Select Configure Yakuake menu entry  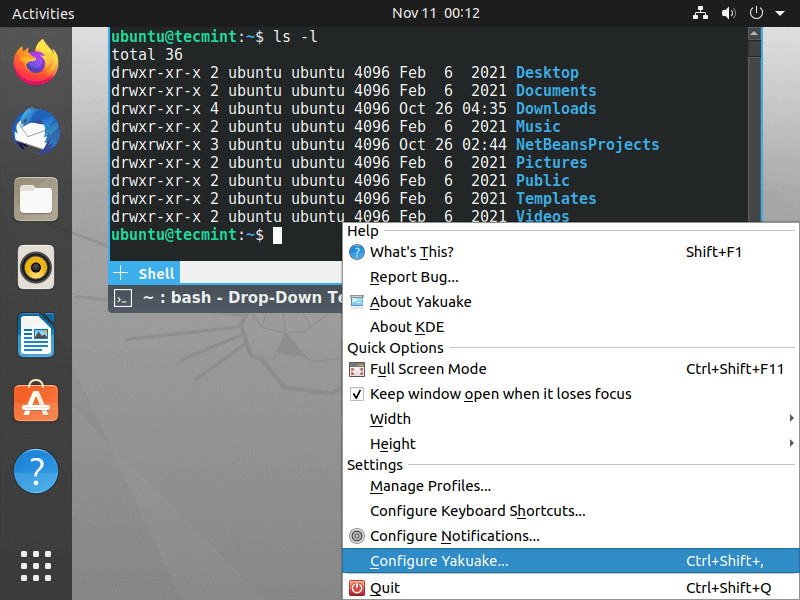(x=570, y=561)
